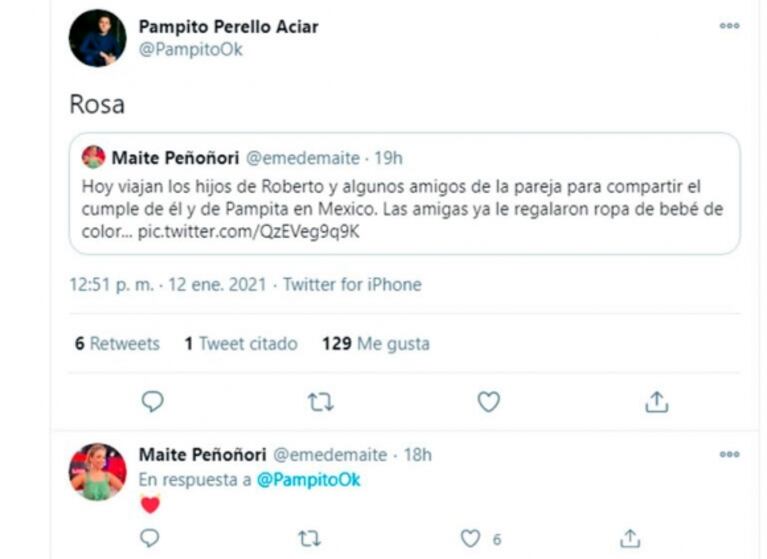Image resolution: width=767 pixels, height=559 pixels.
Task: View the 1 Tweet citado list
Action: [x=241, y=343]
